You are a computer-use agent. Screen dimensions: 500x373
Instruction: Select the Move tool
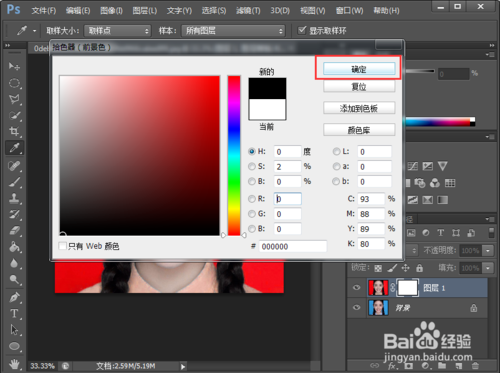point(14,66)
